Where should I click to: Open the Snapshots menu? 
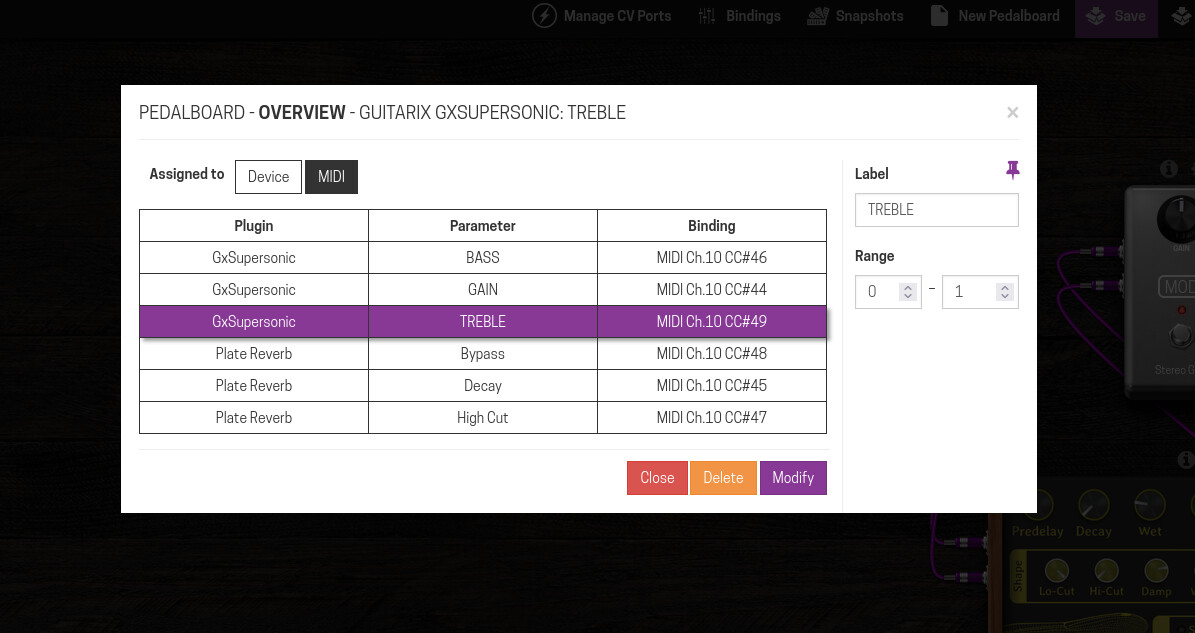pyautogui.click(x=854, y=16)
